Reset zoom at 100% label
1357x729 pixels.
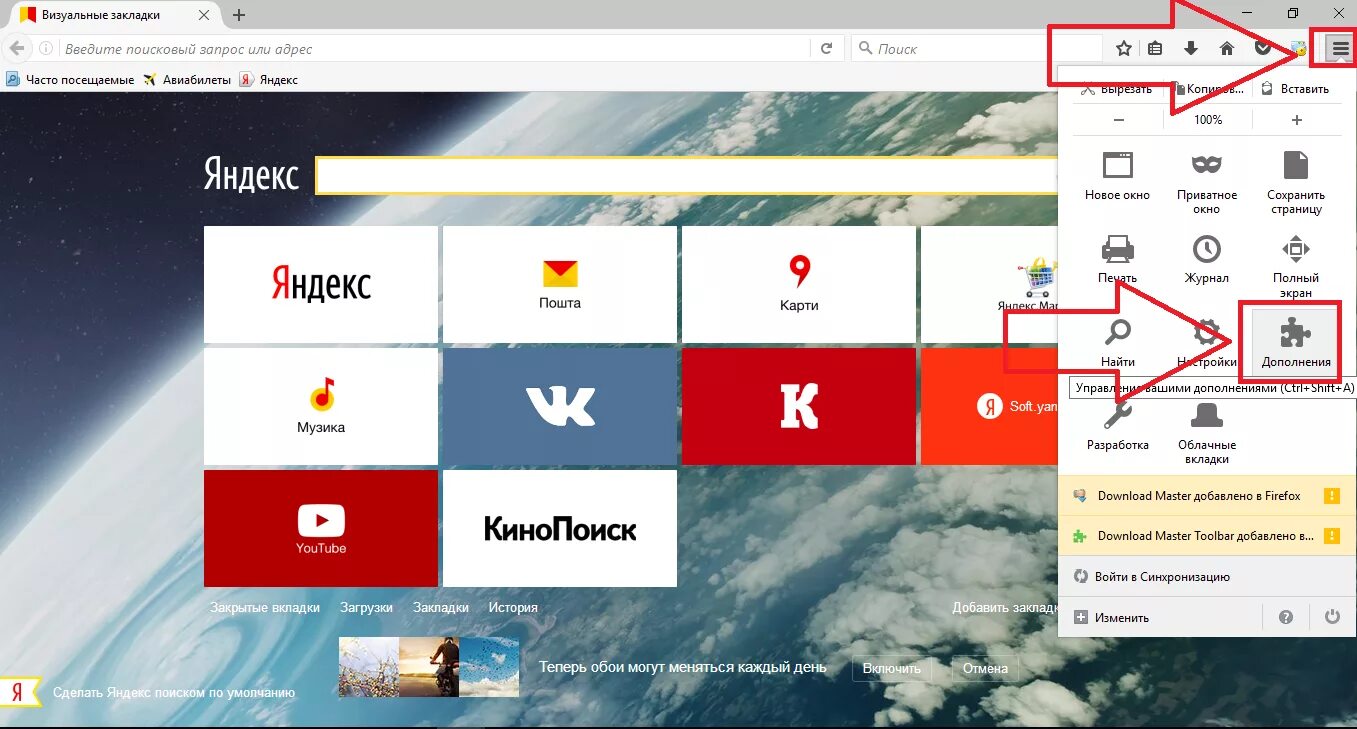click(x=1208, y=120)
